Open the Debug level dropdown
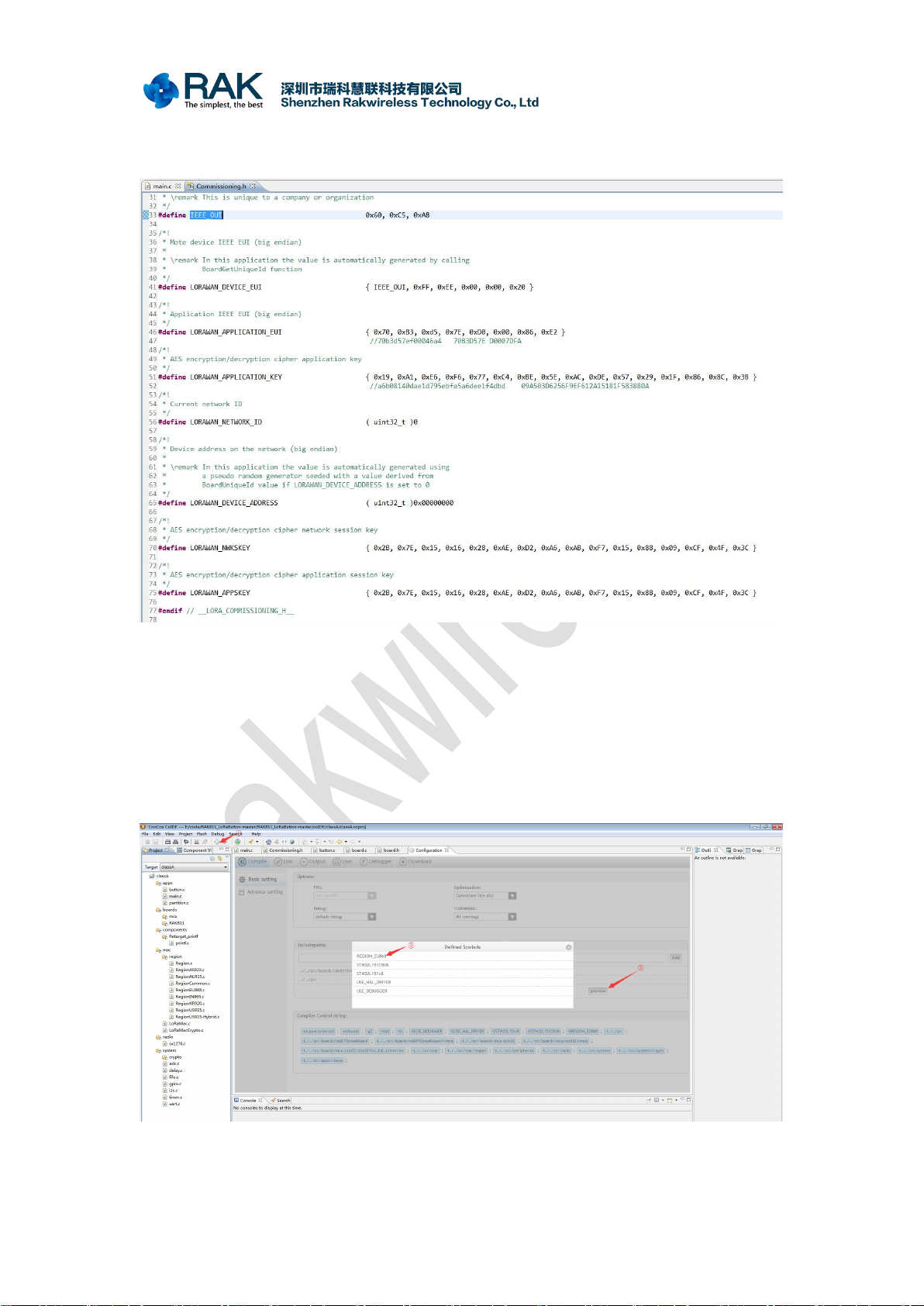Viewport: 924px width, 1306px height. click(345, 917)
